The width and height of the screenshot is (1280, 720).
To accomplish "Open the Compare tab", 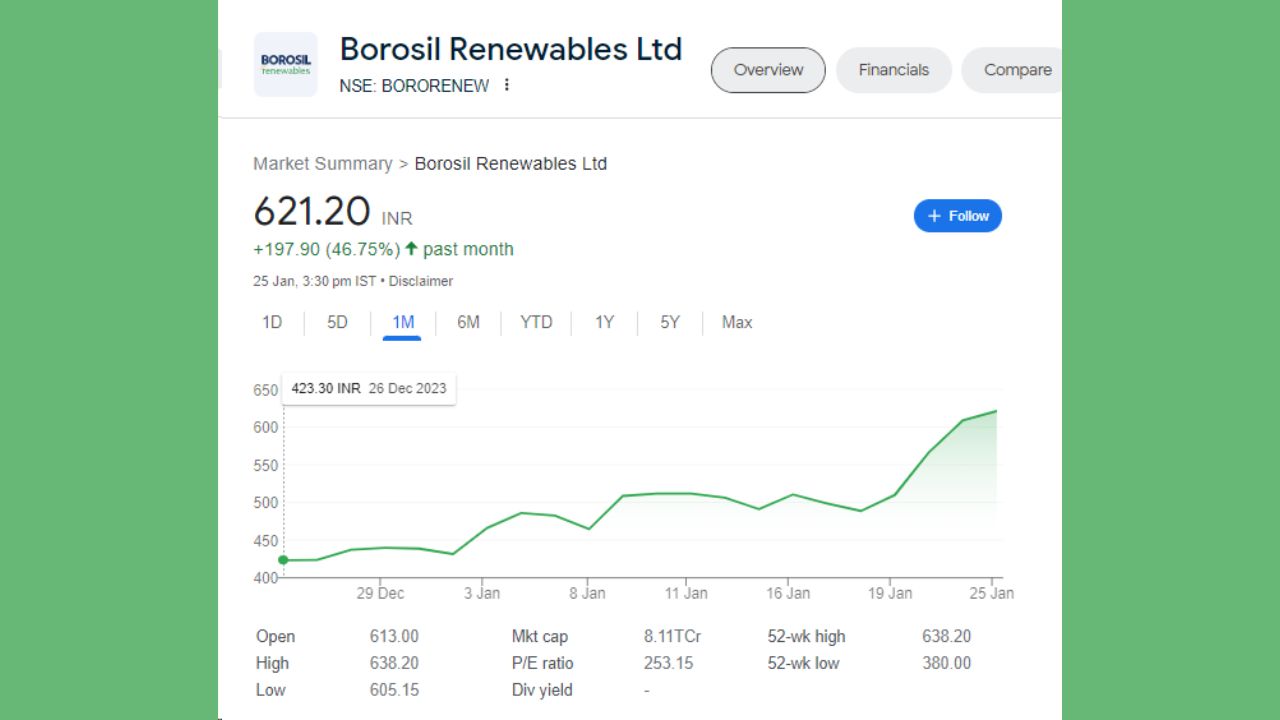I will 1012,70.
